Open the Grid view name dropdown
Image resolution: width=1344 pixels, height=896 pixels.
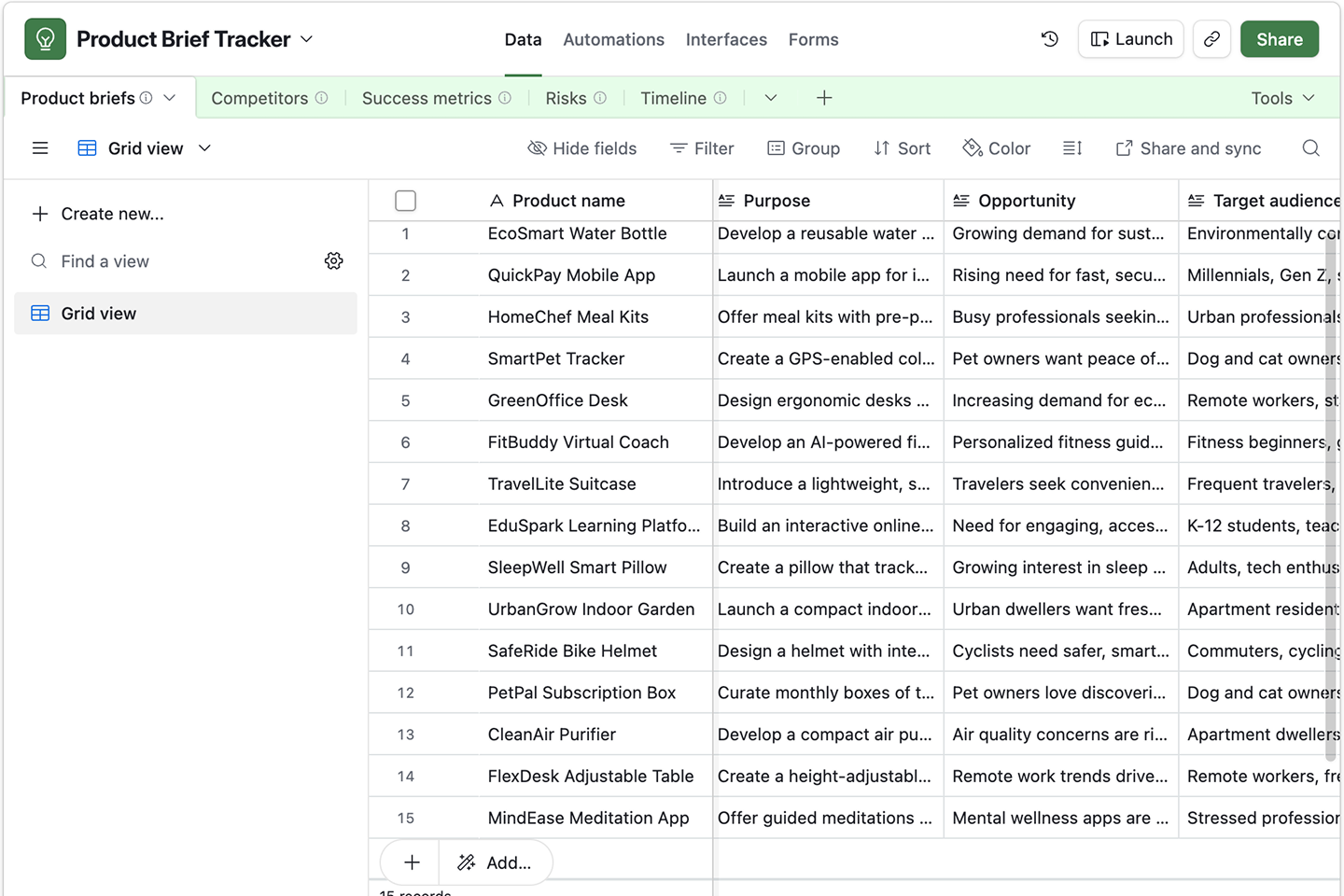204,148
